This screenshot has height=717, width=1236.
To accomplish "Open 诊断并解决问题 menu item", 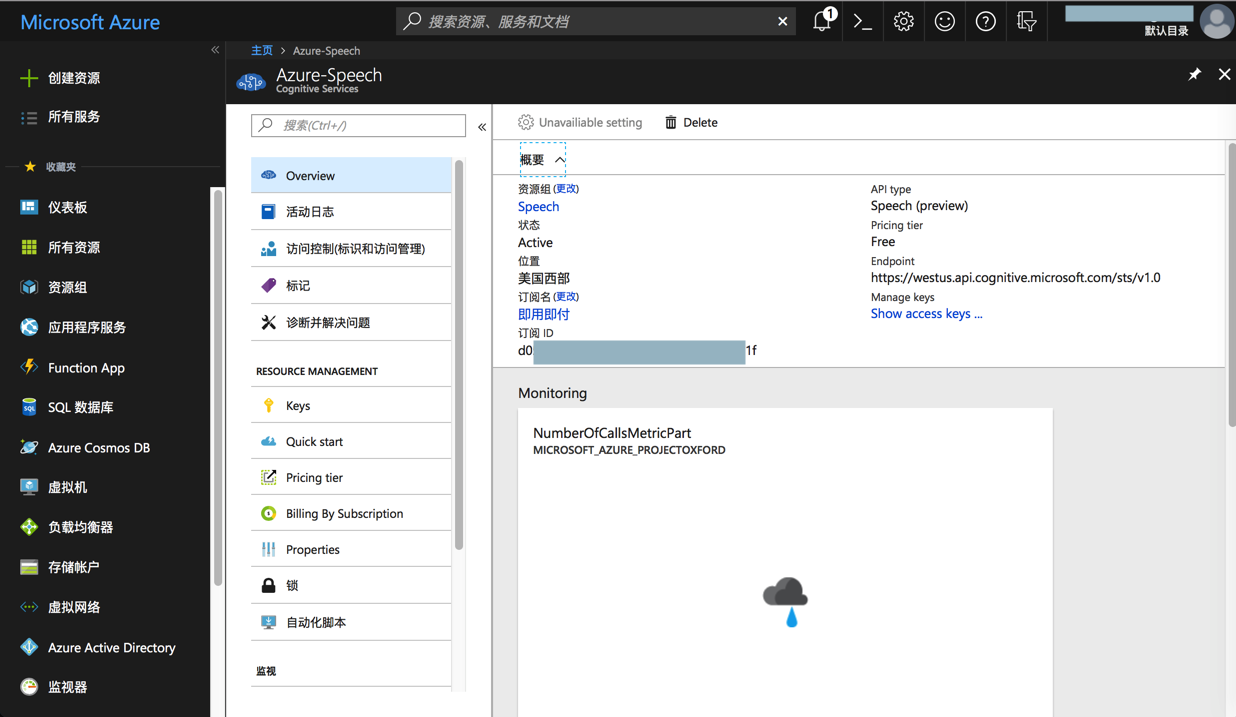I will point(351,323).
